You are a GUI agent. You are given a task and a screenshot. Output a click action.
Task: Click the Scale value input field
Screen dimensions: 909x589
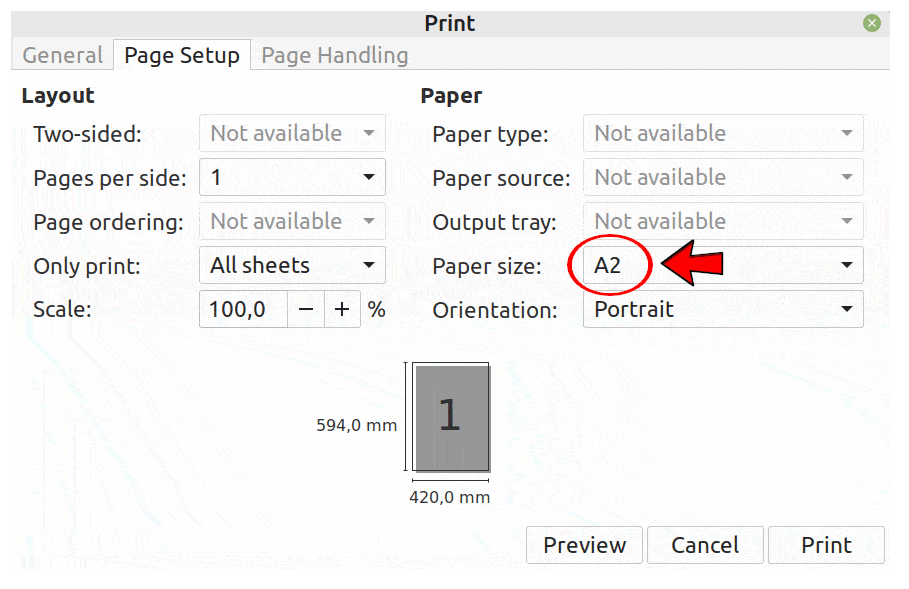click(242, 309)
